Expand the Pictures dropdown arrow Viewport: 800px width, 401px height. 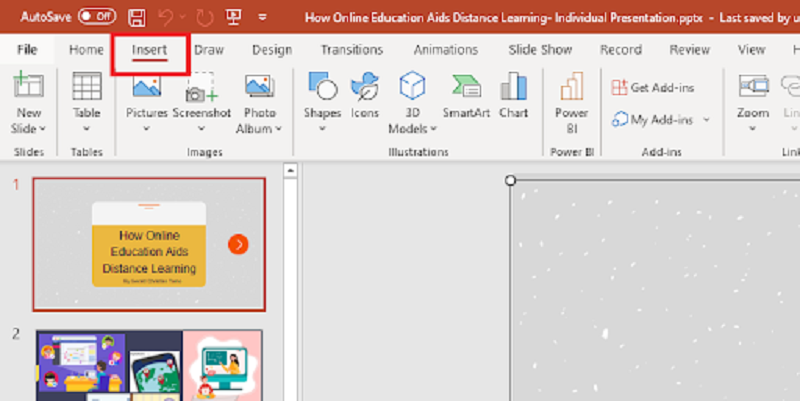pos(146,129)
